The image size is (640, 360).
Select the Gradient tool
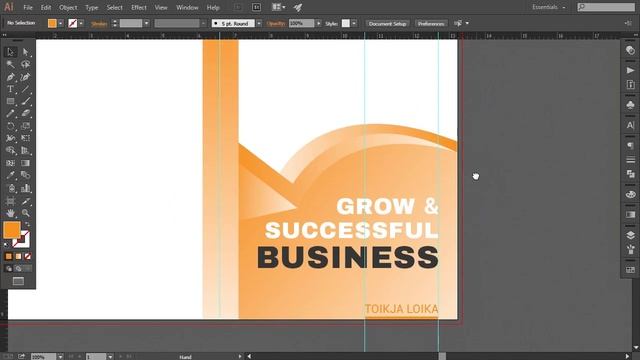point(26,163)
